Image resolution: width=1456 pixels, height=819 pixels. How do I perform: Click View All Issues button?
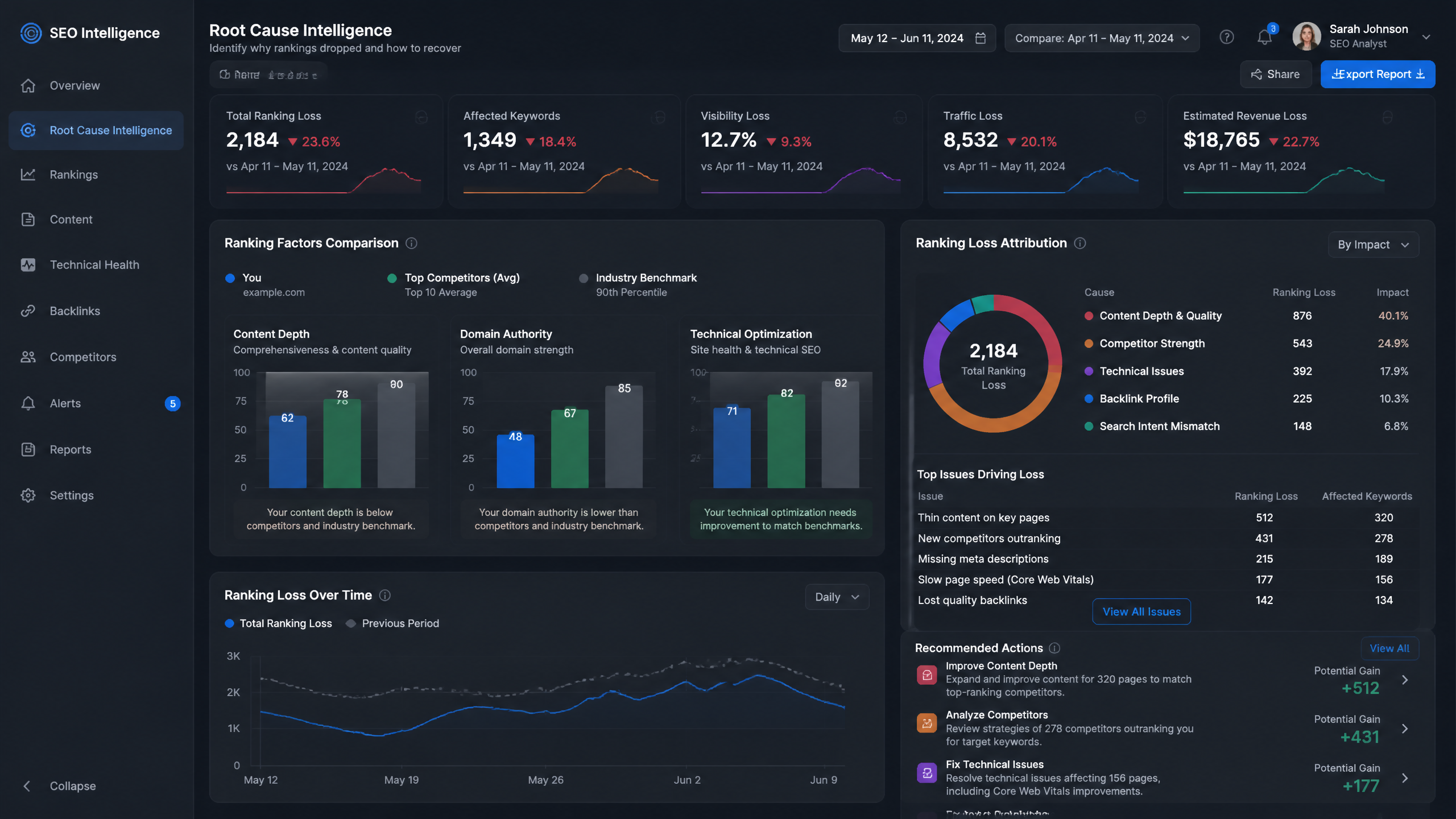[1141, 611]
